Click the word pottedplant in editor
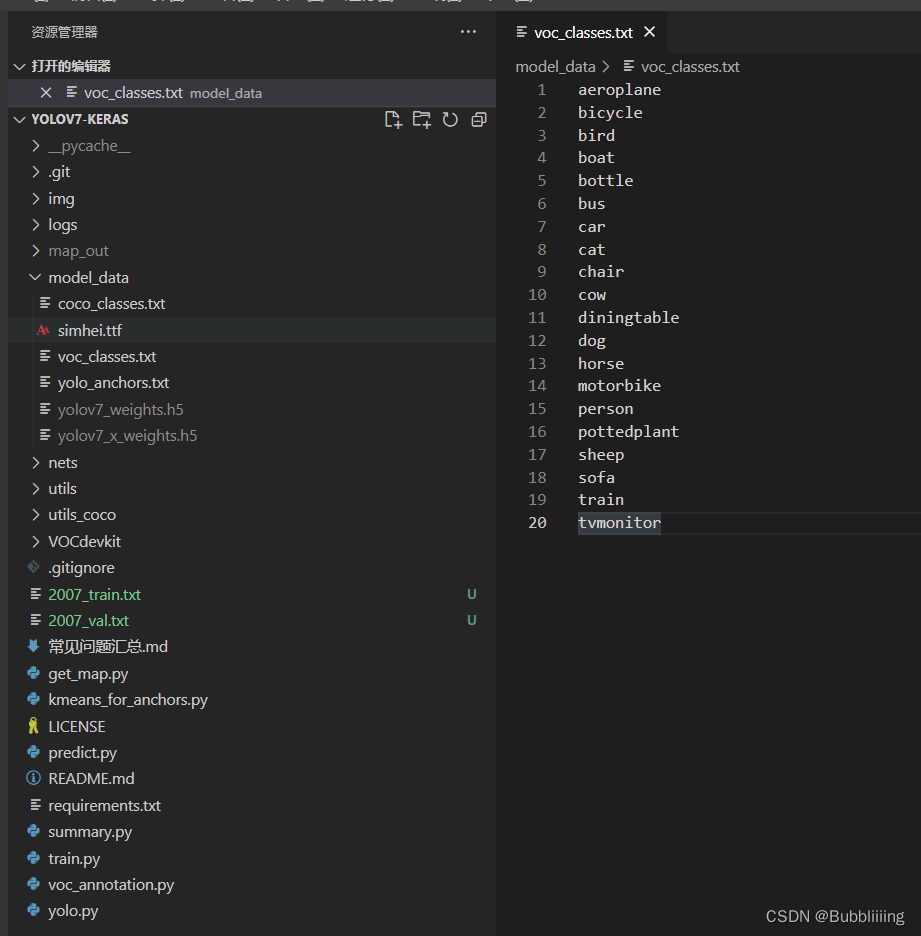The height and width of the screenshot is (936, 921). [x=628, y=432]
